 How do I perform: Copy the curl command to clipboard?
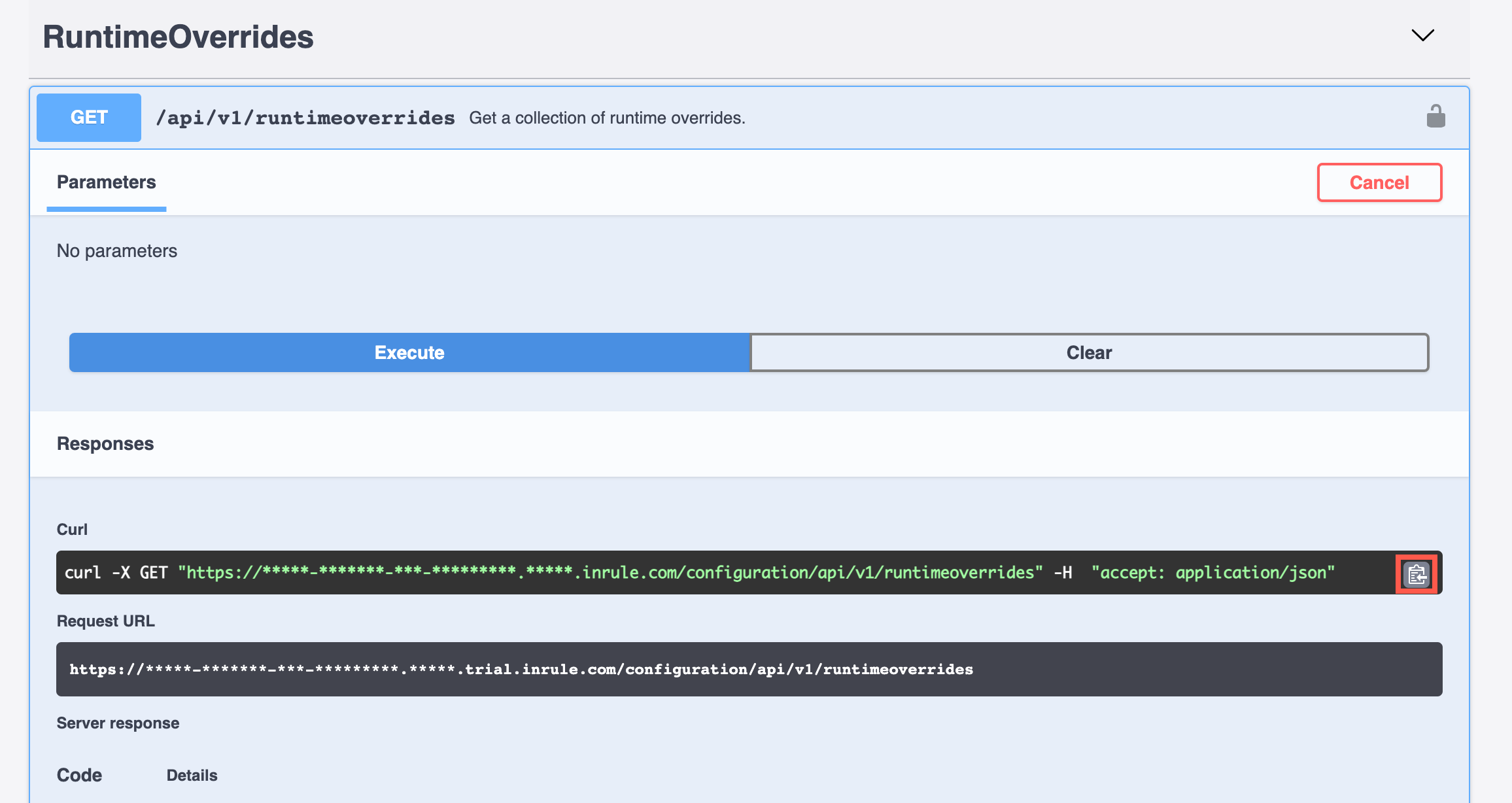click(1416, 575)
